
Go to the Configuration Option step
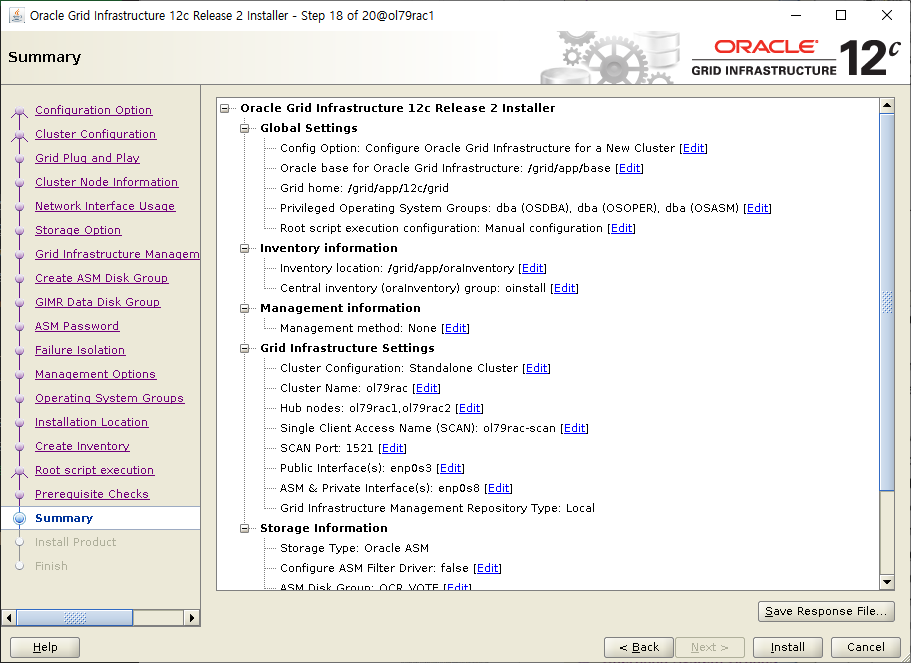94,110
